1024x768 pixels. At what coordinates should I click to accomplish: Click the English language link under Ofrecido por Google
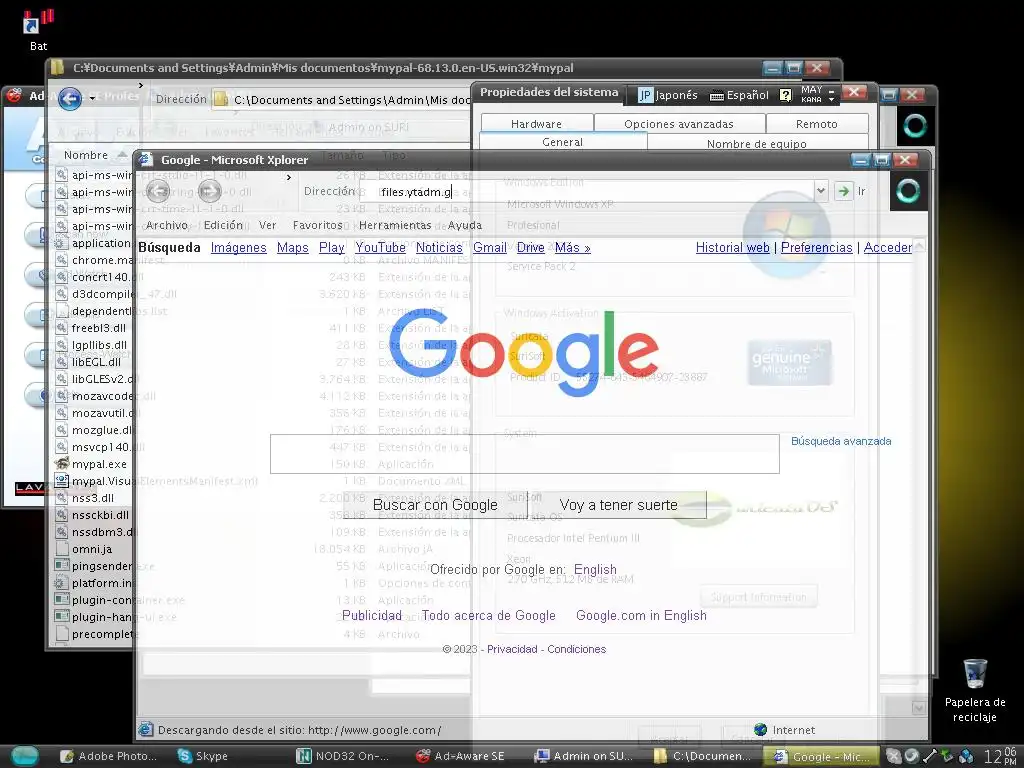coord(595,569)
